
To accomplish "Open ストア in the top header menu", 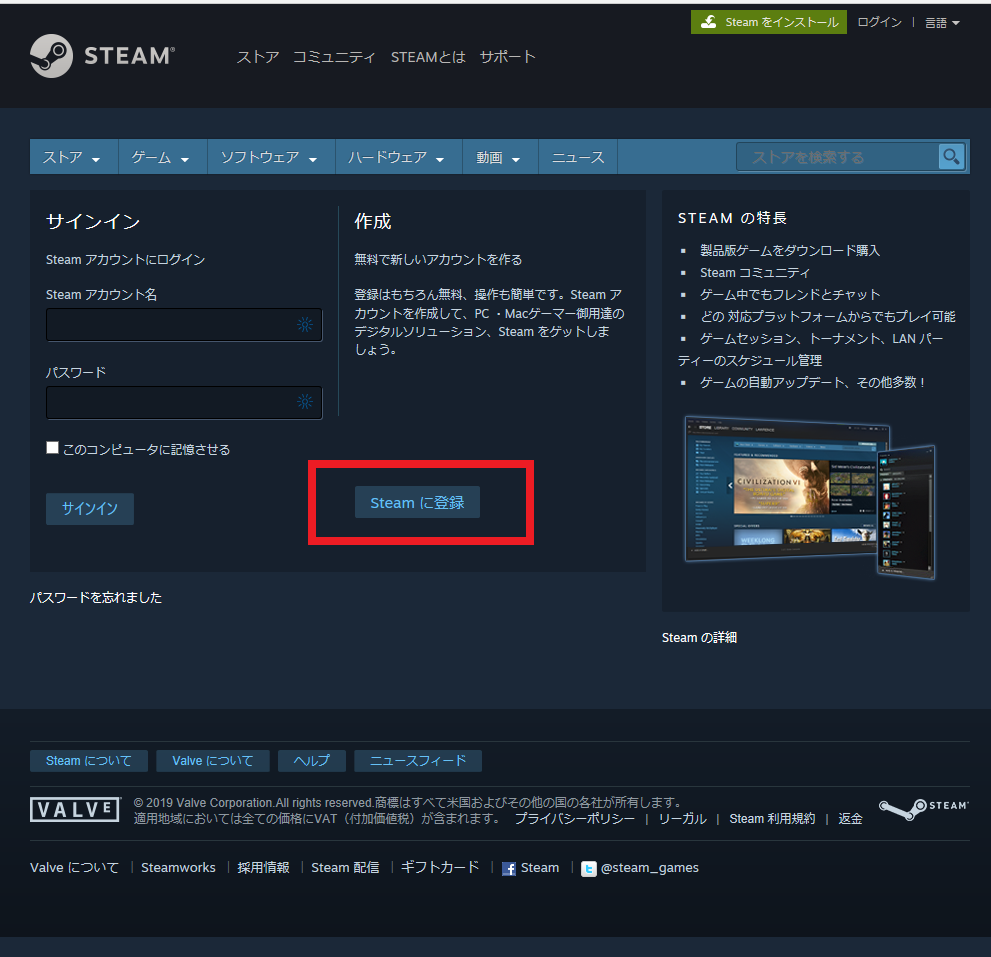I will pos(258,57).
